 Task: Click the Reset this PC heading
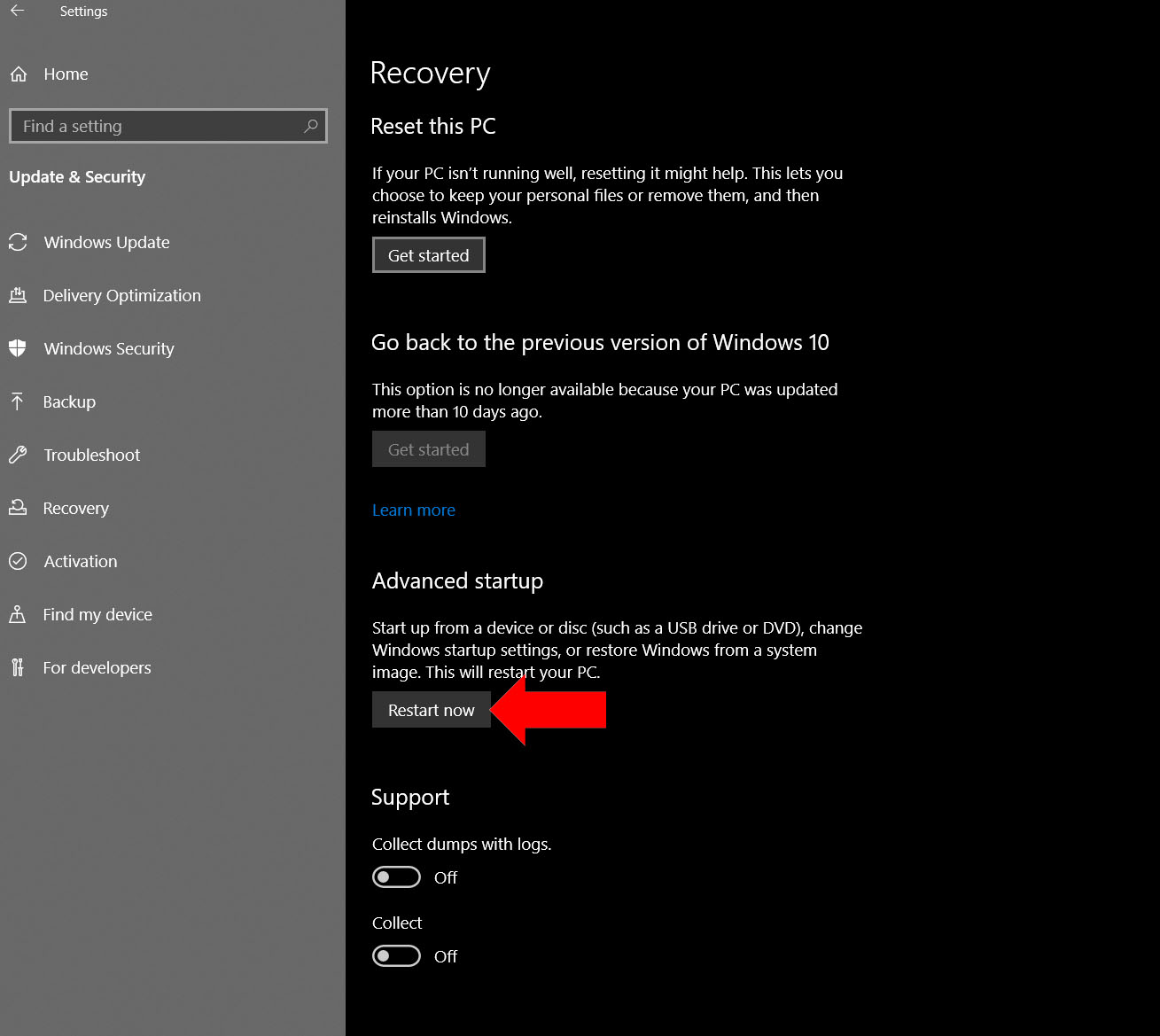(x=433, y=126)
